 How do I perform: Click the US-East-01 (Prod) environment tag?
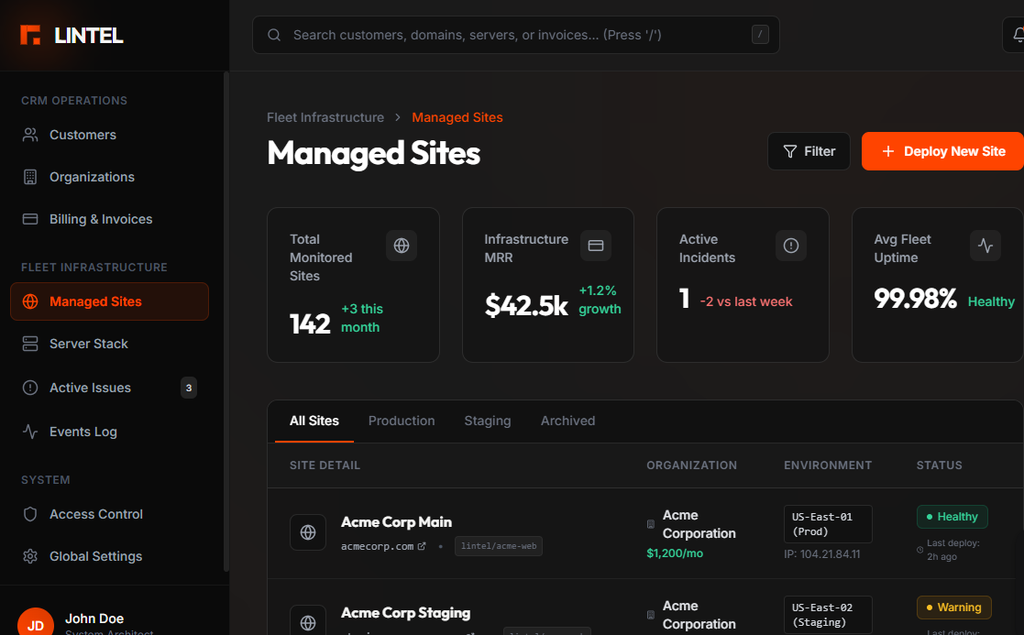pyautogui.click(x=828, y=524)
